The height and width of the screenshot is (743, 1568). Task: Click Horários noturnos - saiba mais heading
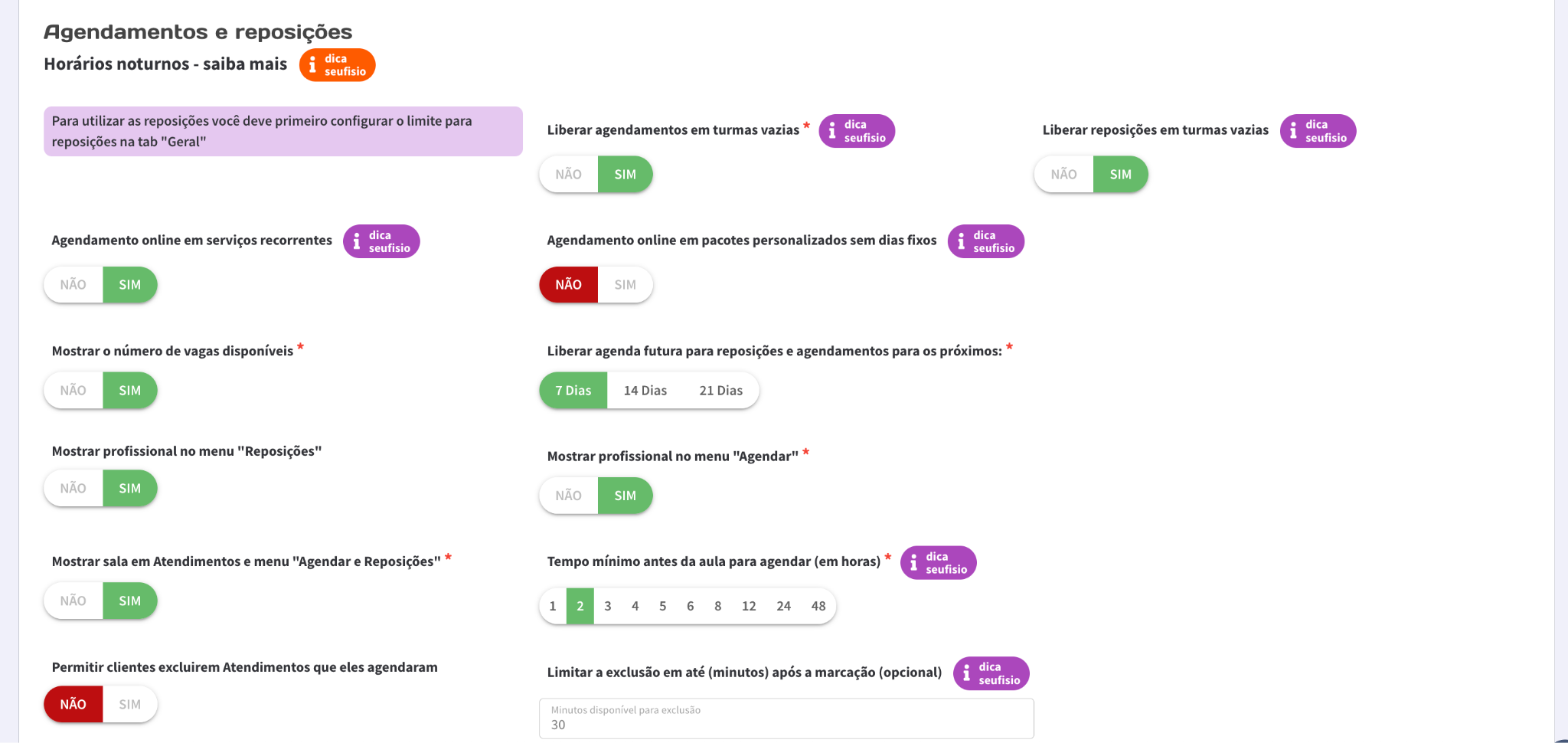165,64
